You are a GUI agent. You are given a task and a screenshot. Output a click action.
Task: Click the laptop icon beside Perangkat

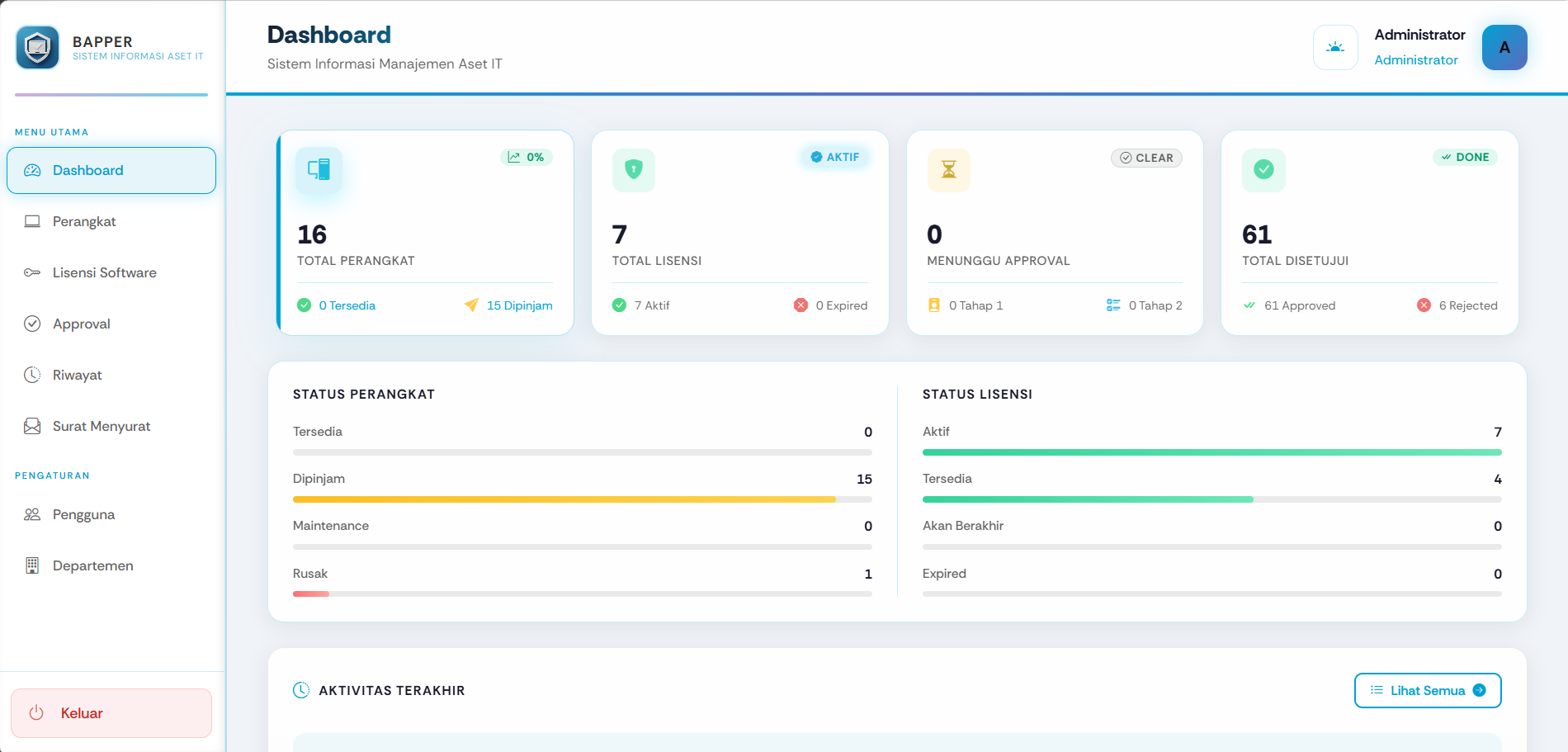(32, 221)
